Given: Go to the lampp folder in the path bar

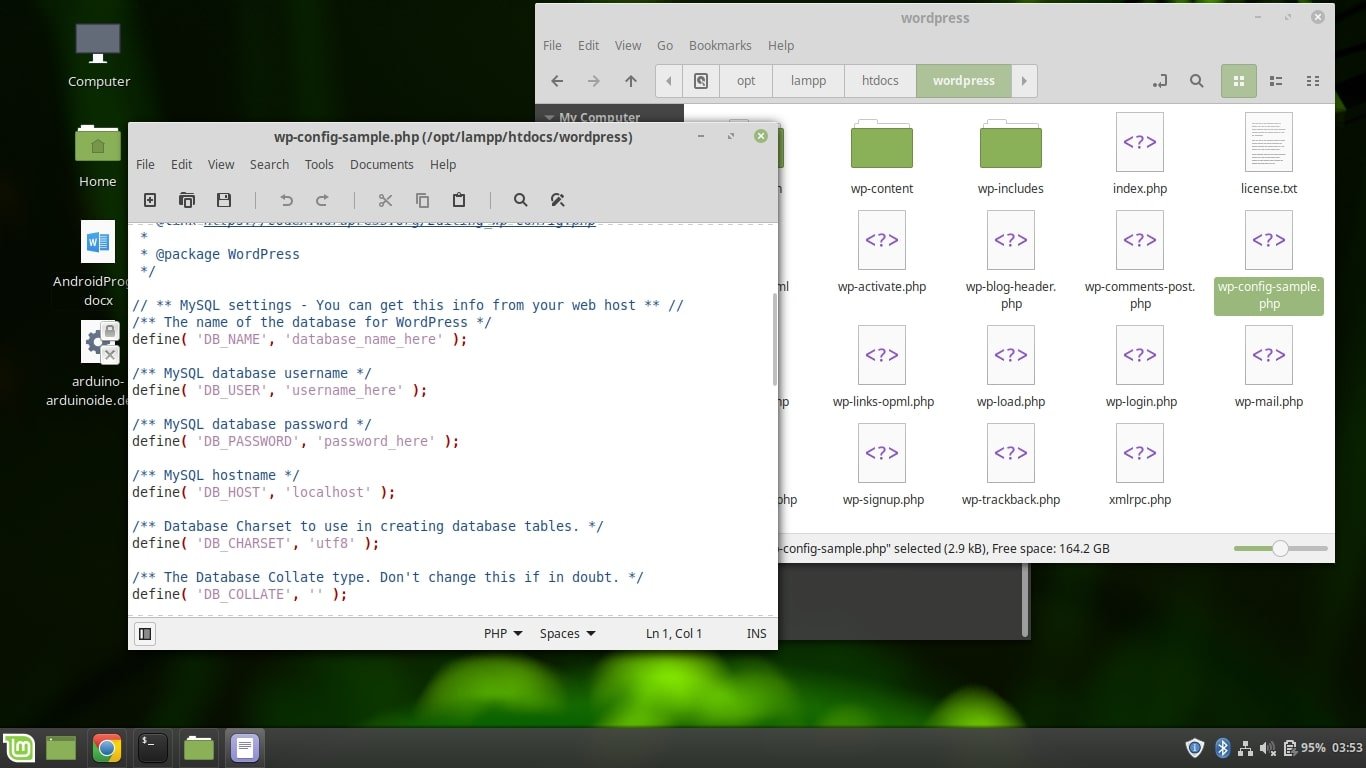Looking at the screenshot, I should pos(808,81).
